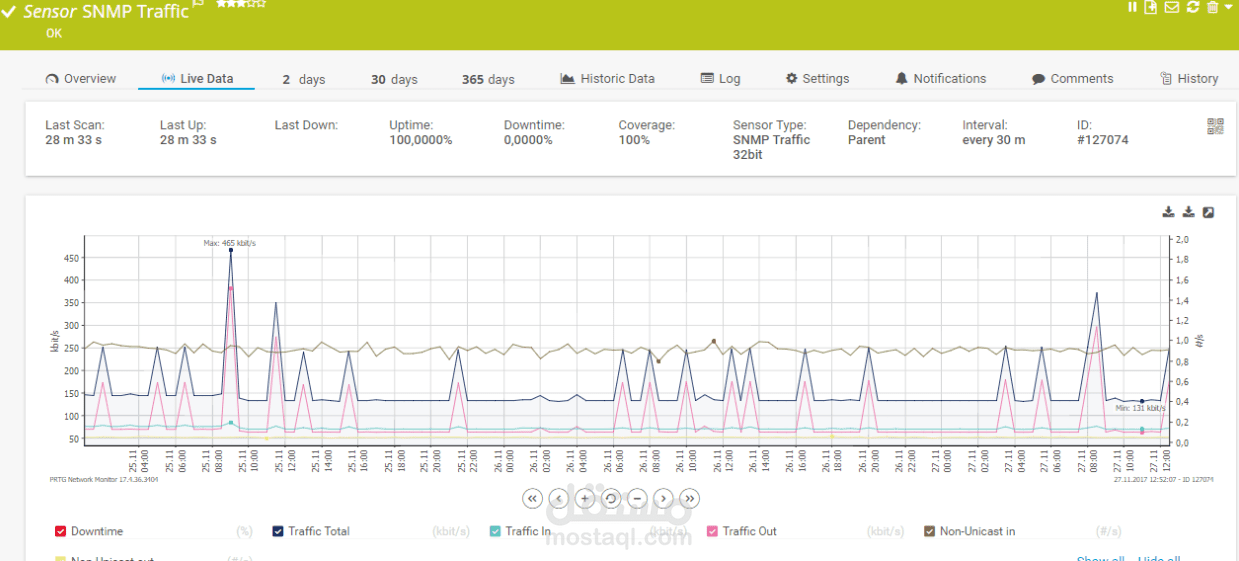This screenshot has width=1239, height=561.
Task: Jump to earliest data with double-left arrow
Action: click(533, 498)
